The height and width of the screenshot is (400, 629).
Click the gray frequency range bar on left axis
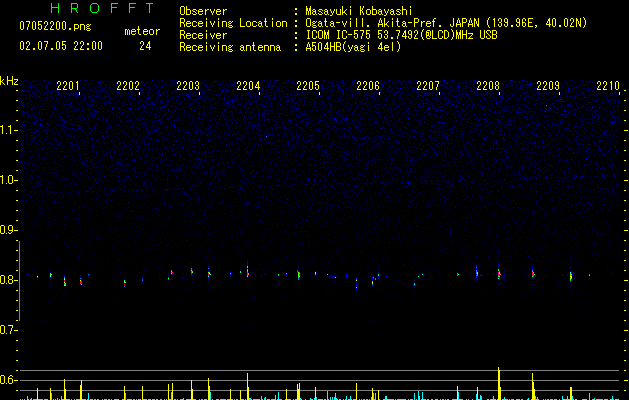[x=20, y=281]
